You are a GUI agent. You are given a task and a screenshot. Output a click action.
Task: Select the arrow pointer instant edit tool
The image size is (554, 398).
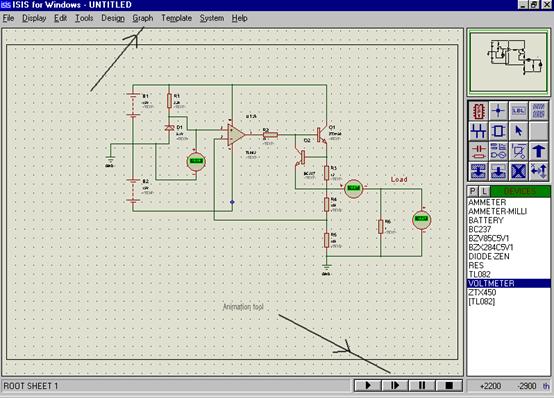pos(518,131)
